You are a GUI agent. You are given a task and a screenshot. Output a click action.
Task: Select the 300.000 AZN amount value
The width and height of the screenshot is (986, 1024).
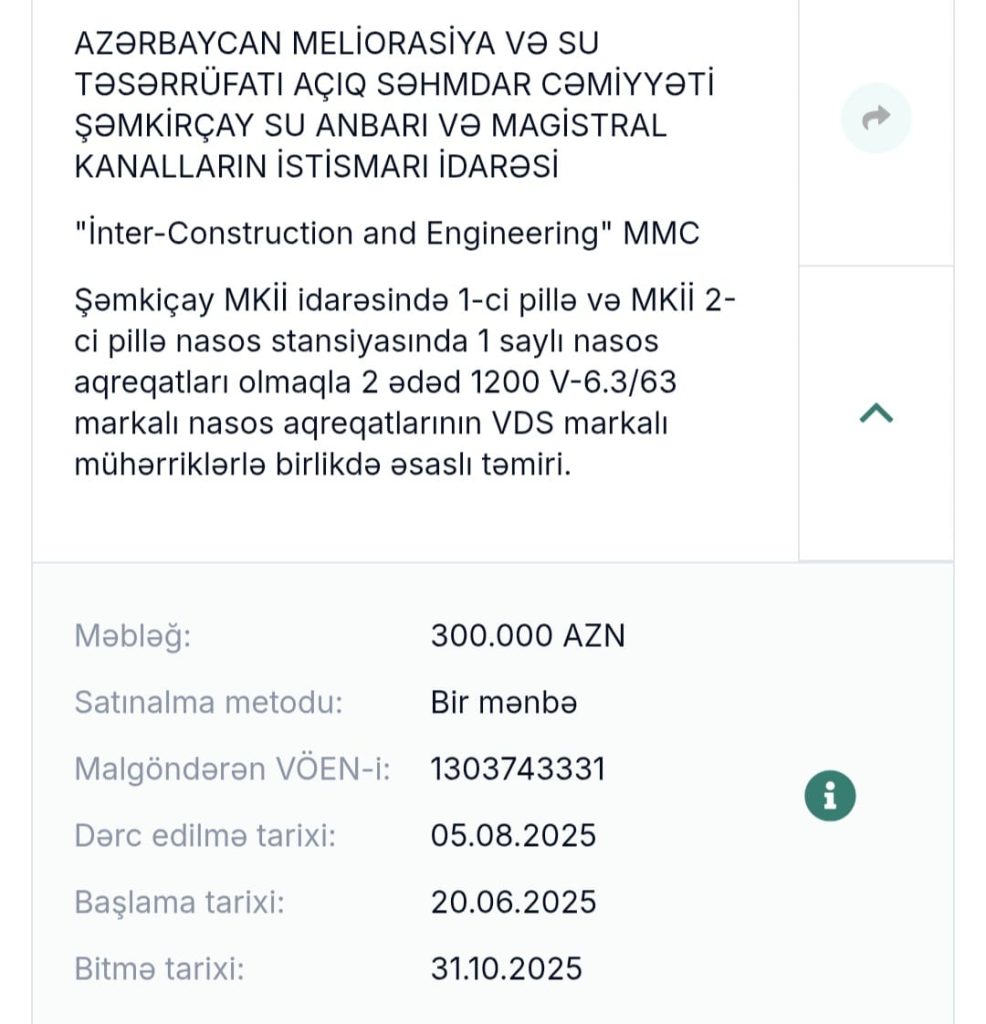527,636
